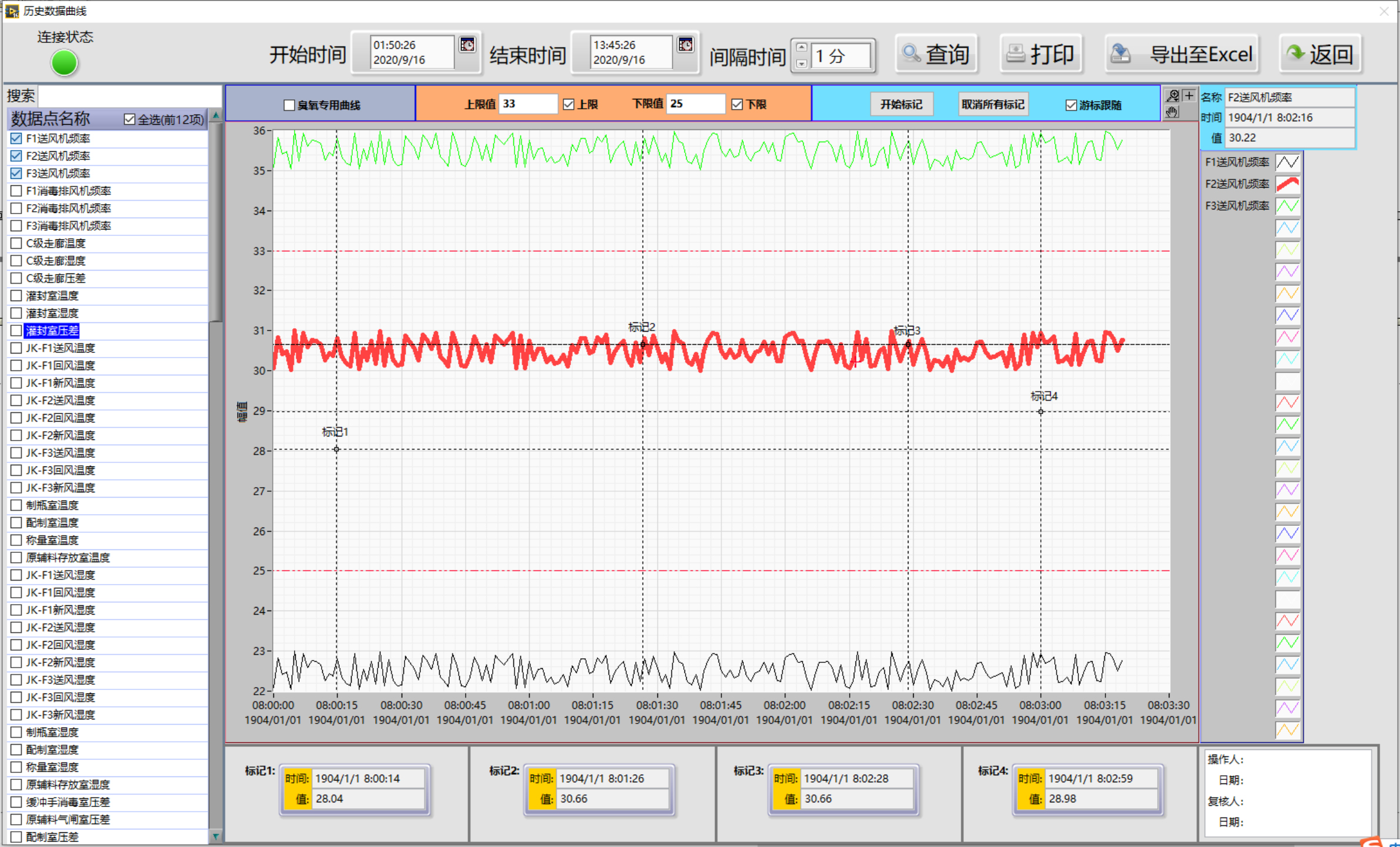Select the JK-F2回风湿度 list row

[108, 645]
